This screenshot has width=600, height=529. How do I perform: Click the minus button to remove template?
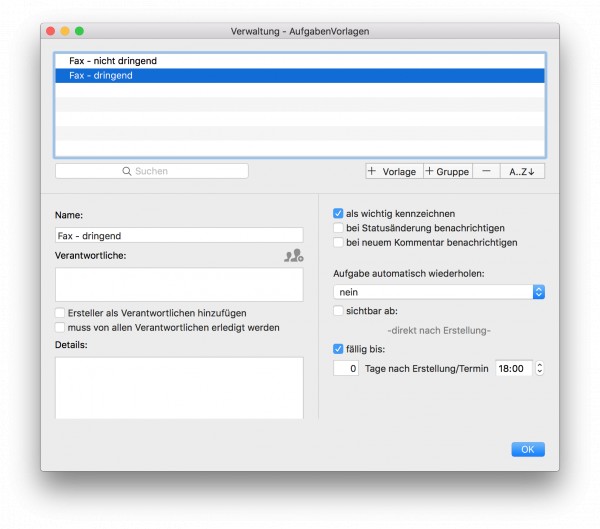486,171
